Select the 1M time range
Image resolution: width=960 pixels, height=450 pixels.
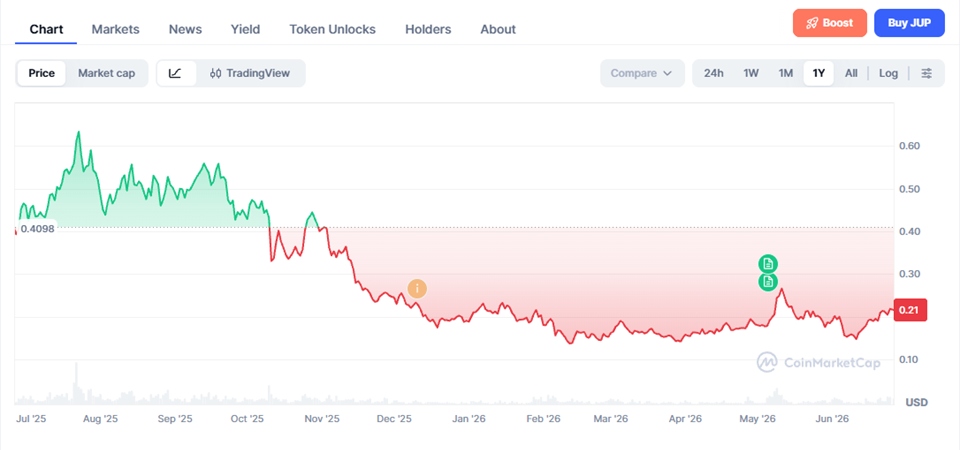[x=786, y=73]
